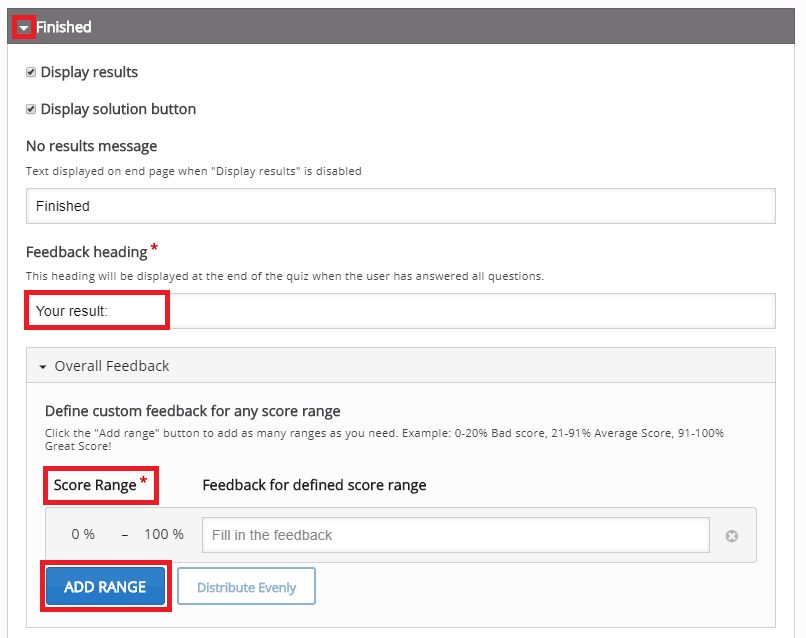The image size is (806, 638).
Task: Click the Display results label text
Action: click(89, 72)
